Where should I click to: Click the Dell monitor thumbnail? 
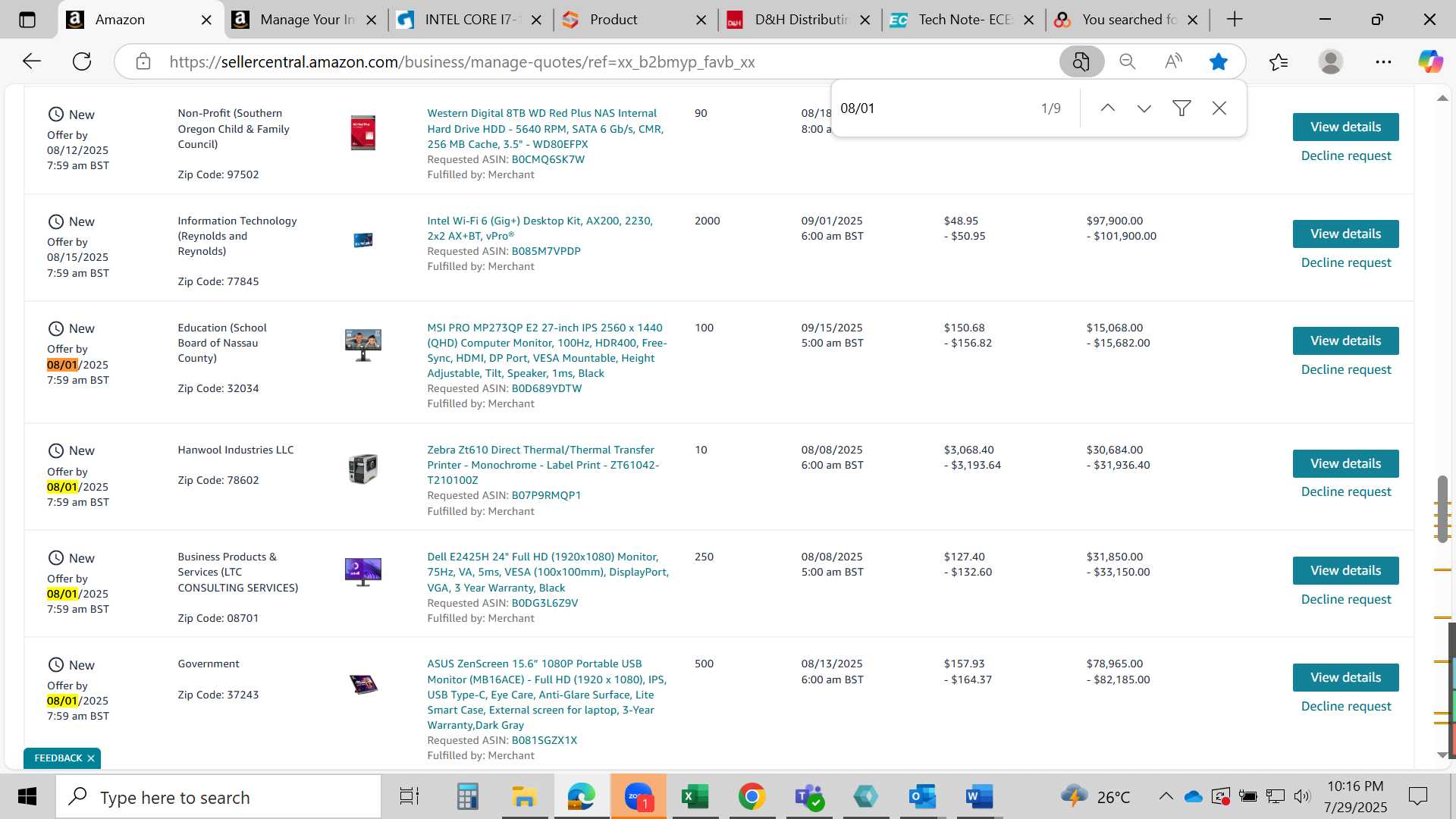point(362,572)
